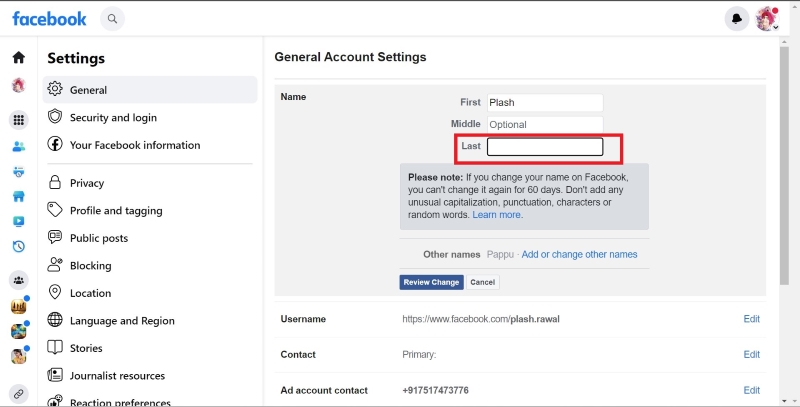Click phone number +917517473776

pyautogui.click(x=435, y=390)
